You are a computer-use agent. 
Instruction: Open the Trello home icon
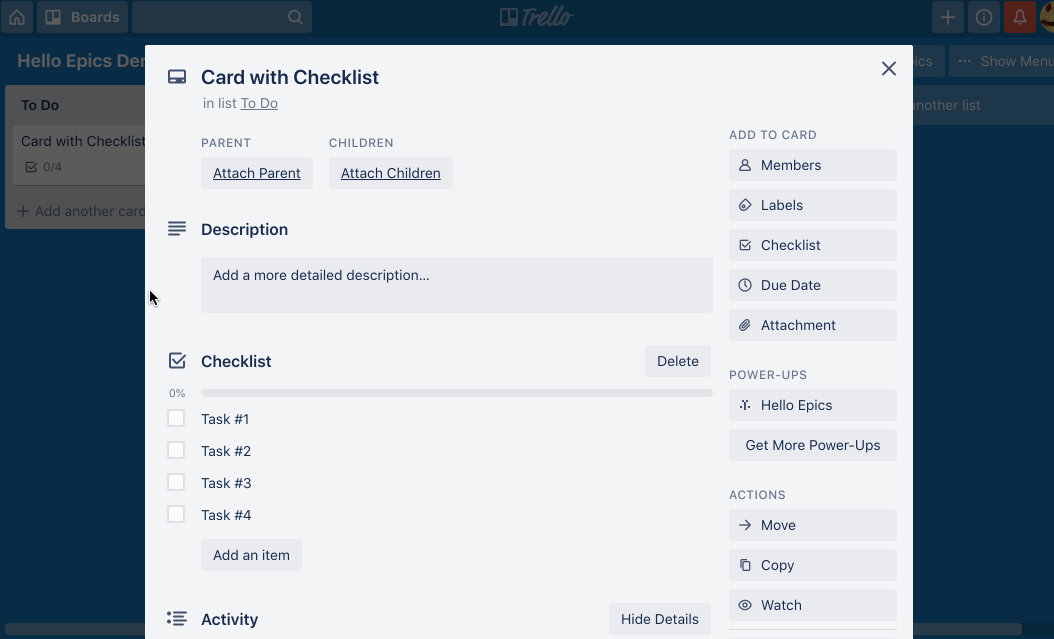[16, 17]
